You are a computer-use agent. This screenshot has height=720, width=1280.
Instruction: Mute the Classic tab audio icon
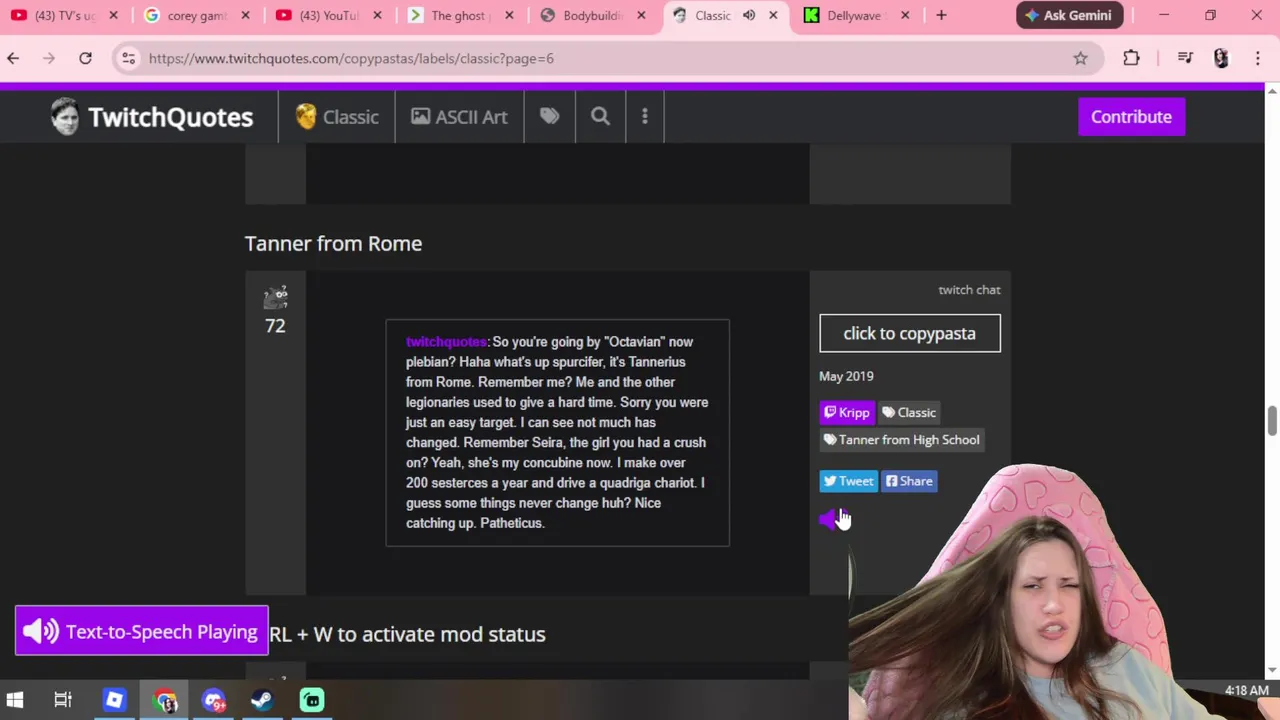(x=749, y=15)
